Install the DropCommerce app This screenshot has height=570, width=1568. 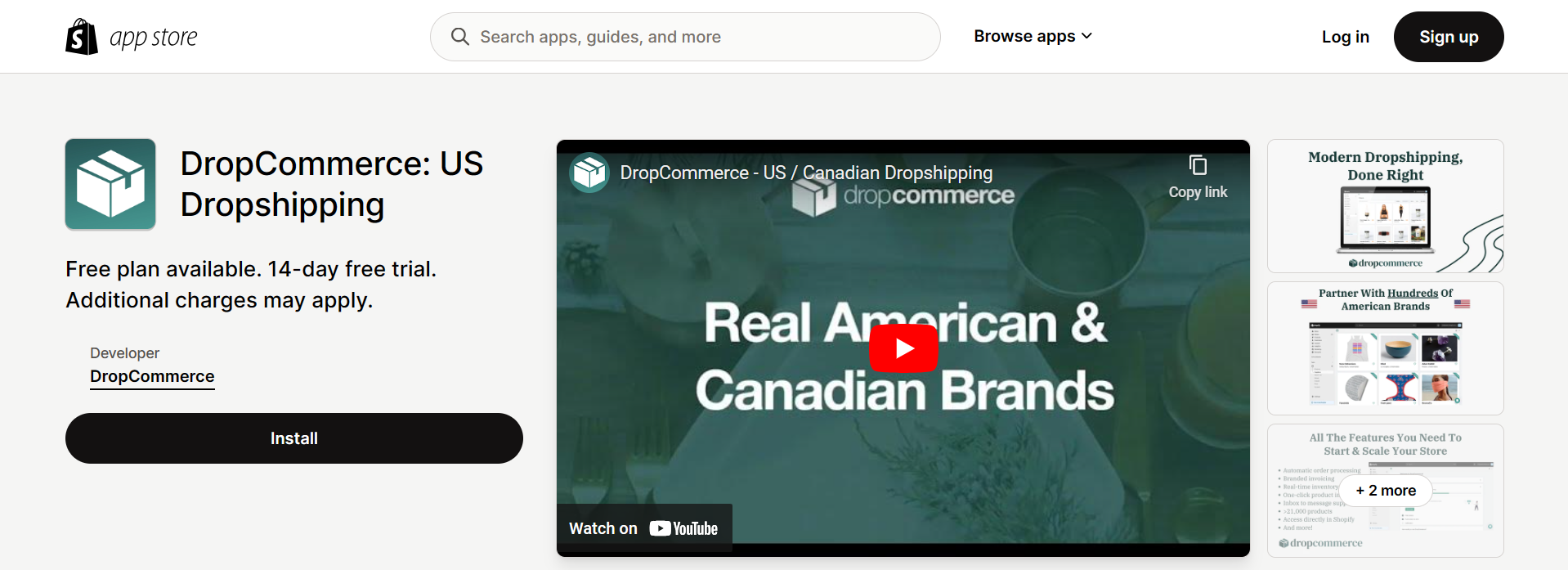coord(294,438)
